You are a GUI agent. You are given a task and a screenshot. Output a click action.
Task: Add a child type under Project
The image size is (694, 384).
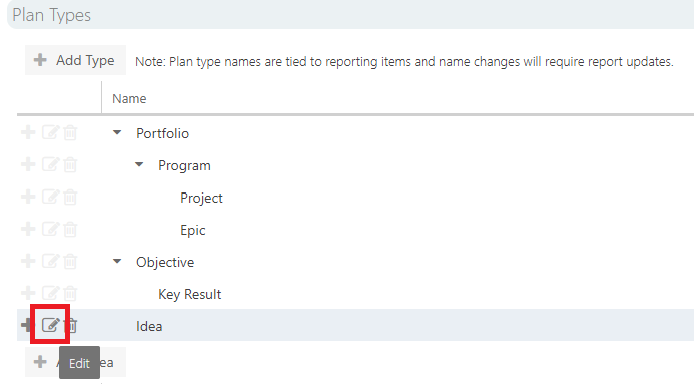(x=28, y=196)
